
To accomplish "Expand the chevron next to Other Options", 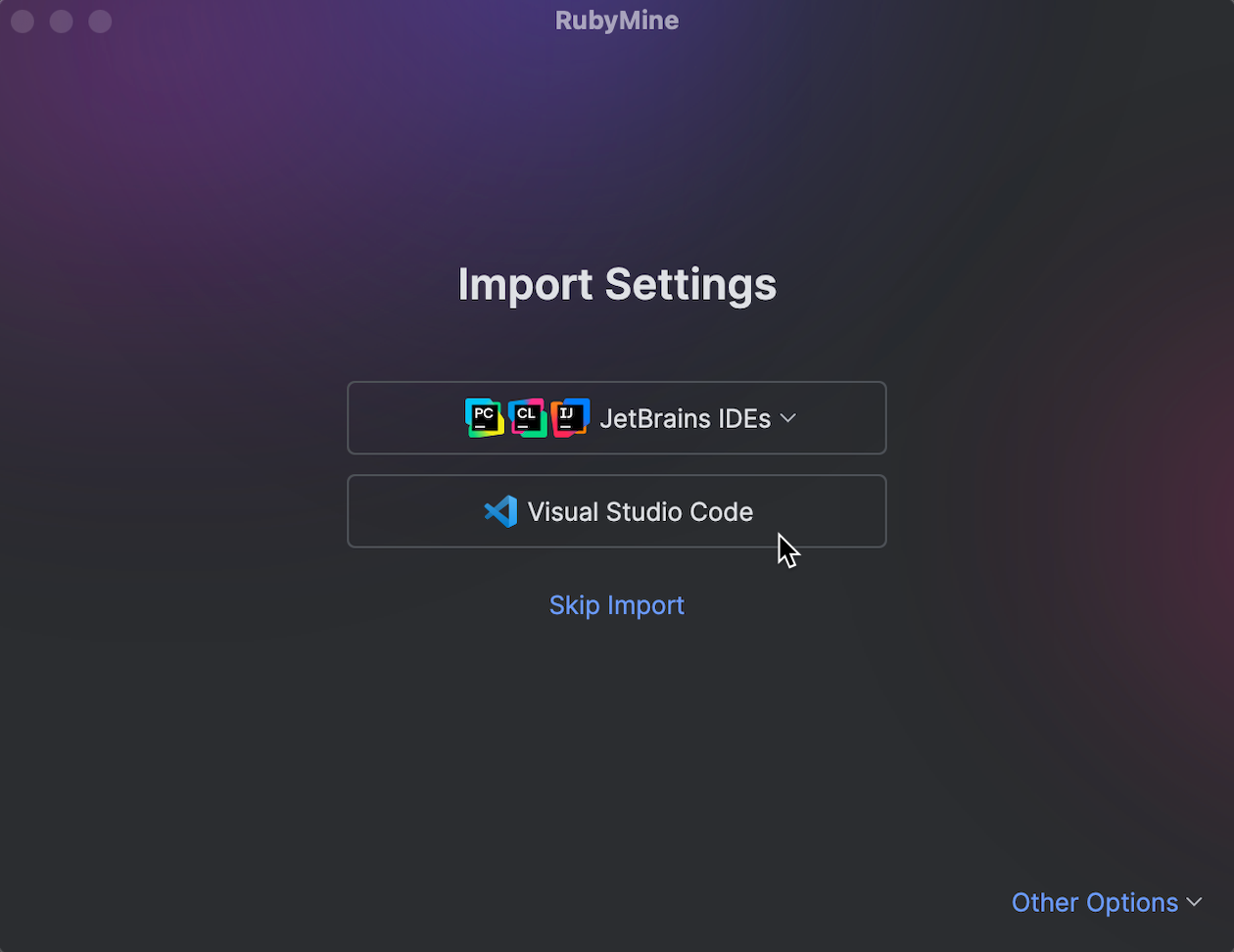I will tap(1194, 902).
